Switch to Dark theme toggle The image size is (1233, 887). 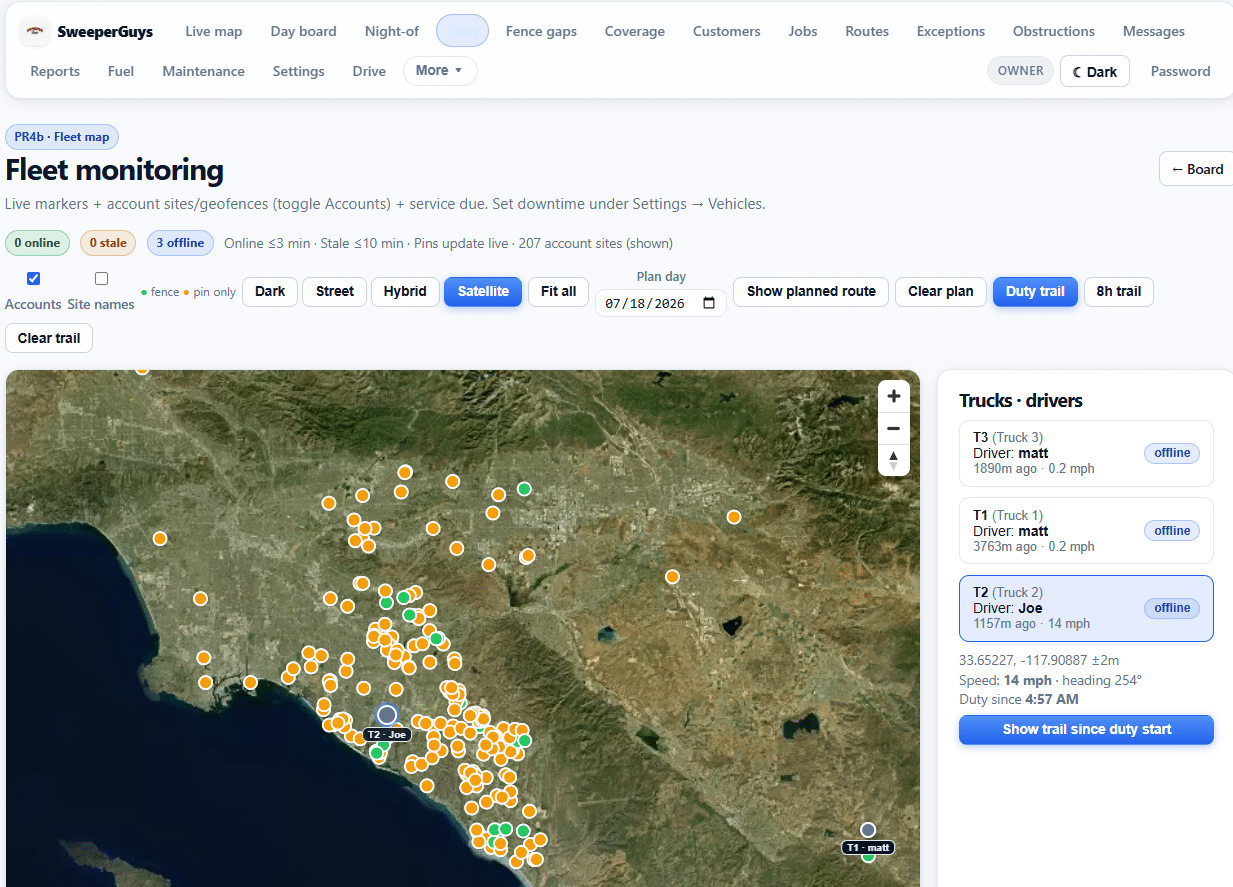1095,71
